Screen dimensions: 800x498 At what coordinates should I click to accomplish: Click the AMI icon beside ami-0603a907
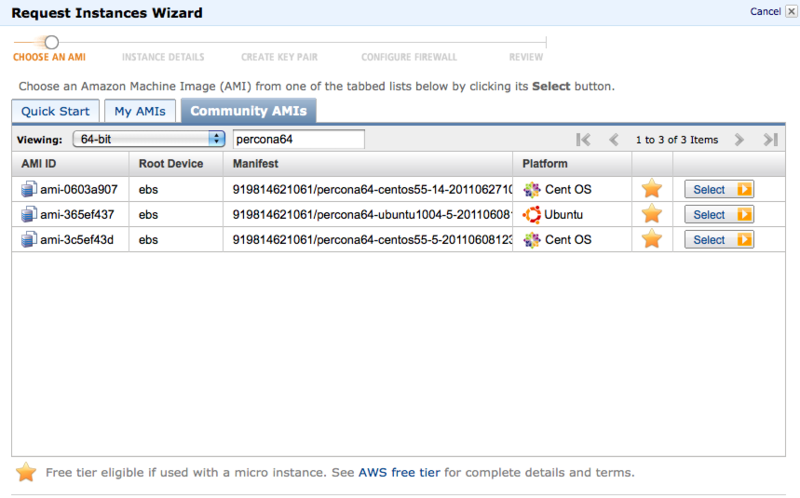29,189
